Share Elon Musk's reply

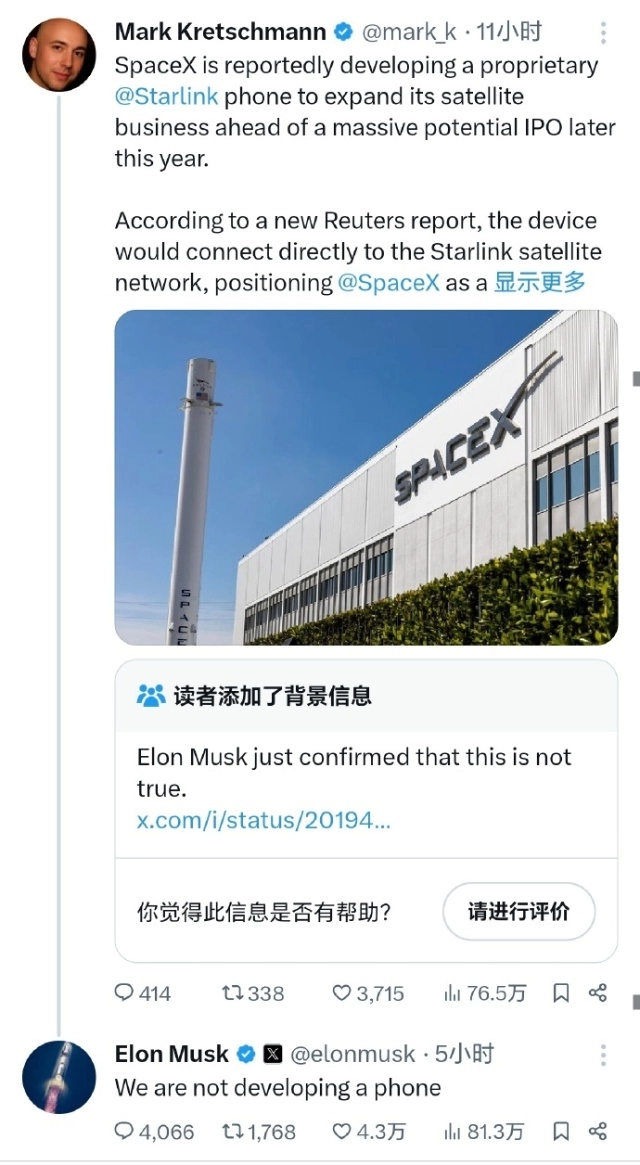[598, 1132]
